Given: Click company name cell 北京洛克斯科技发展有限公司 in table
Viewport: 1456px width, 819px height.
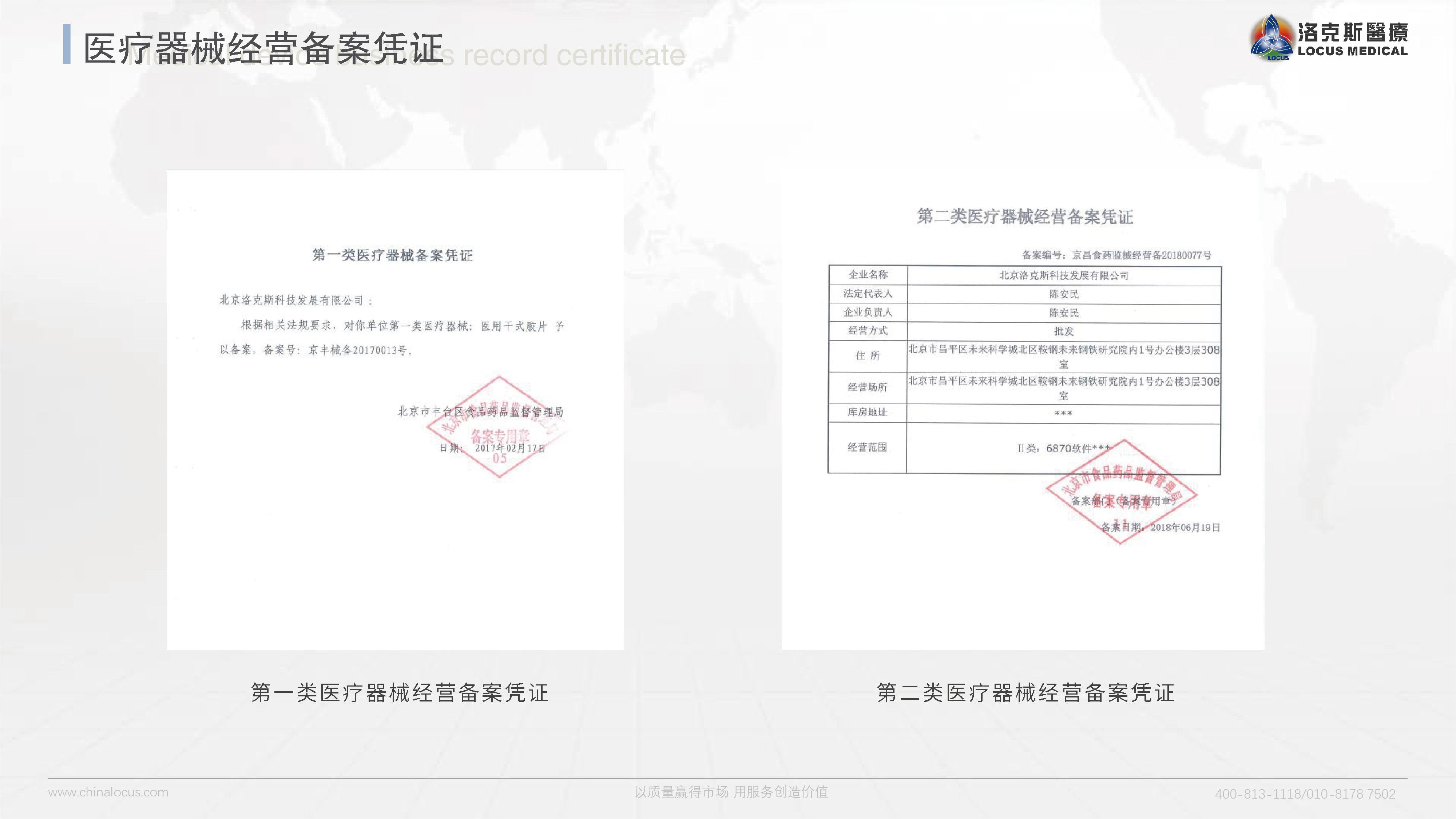Looking at the screenshot, I should pyautogui.click(x=1064, y=275).
